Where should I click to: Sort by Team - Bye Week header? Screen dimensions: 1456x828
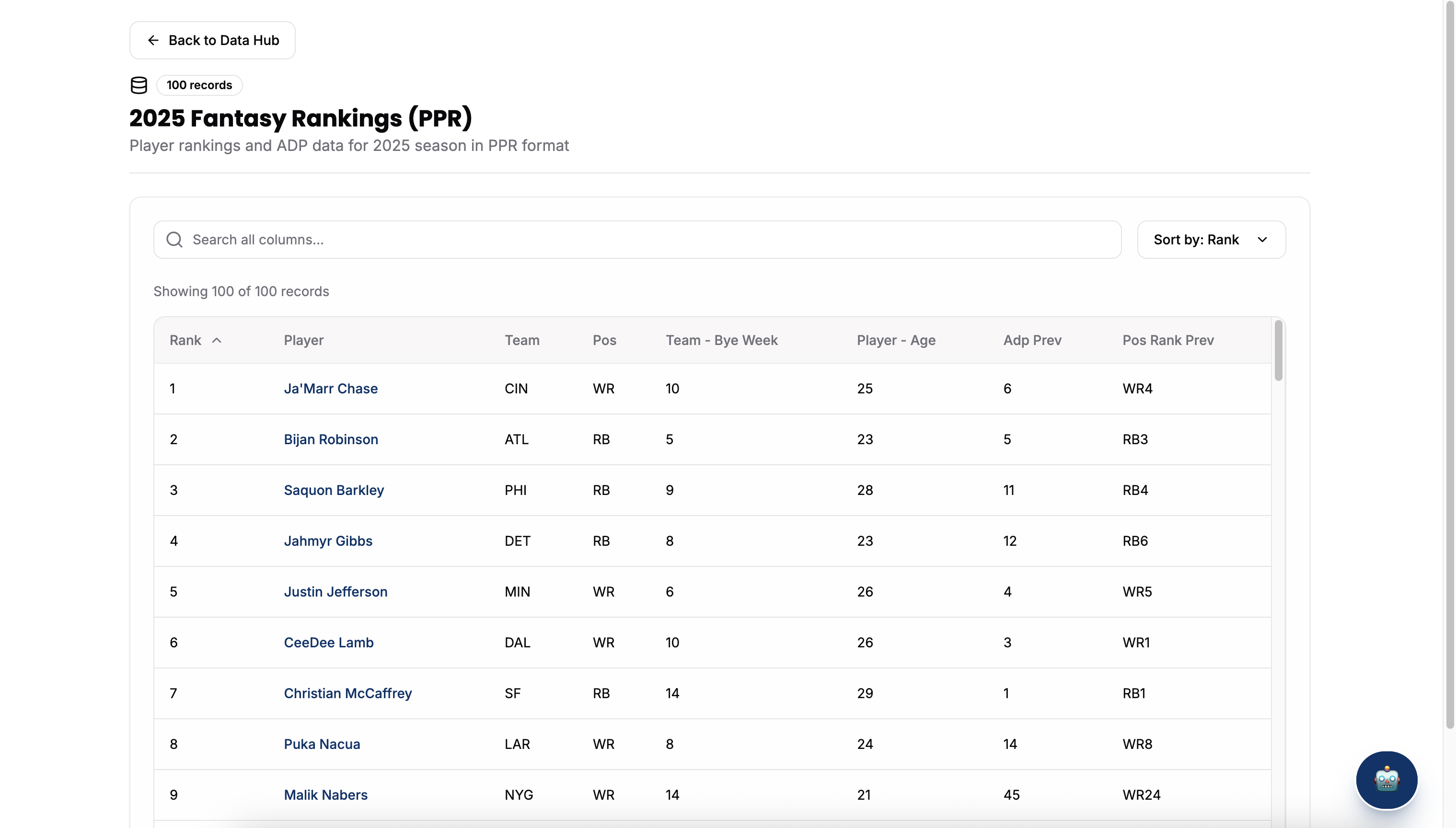click(722, 340)
